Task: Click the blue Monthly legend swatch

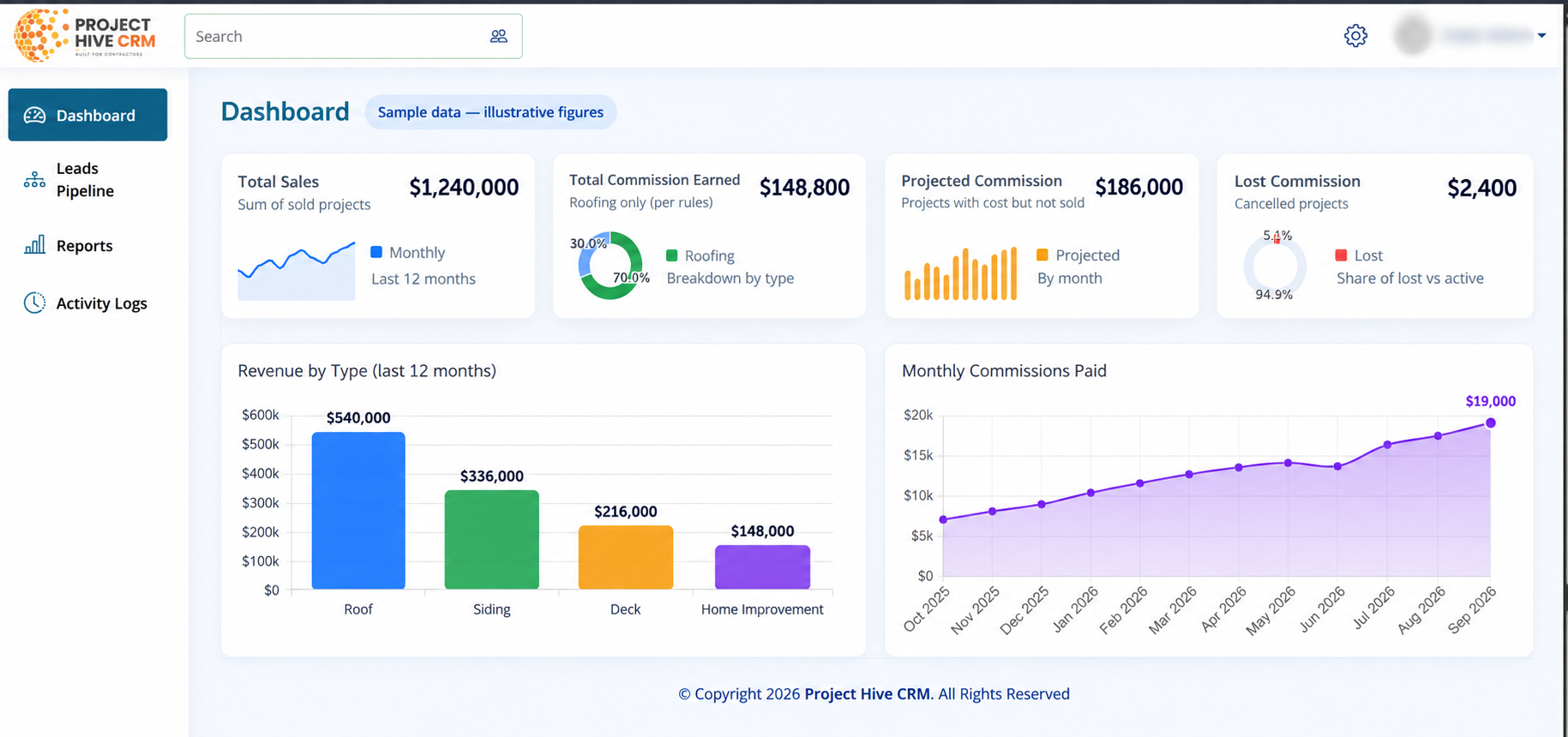Action: pyautogui.click(x=376, y=252)
